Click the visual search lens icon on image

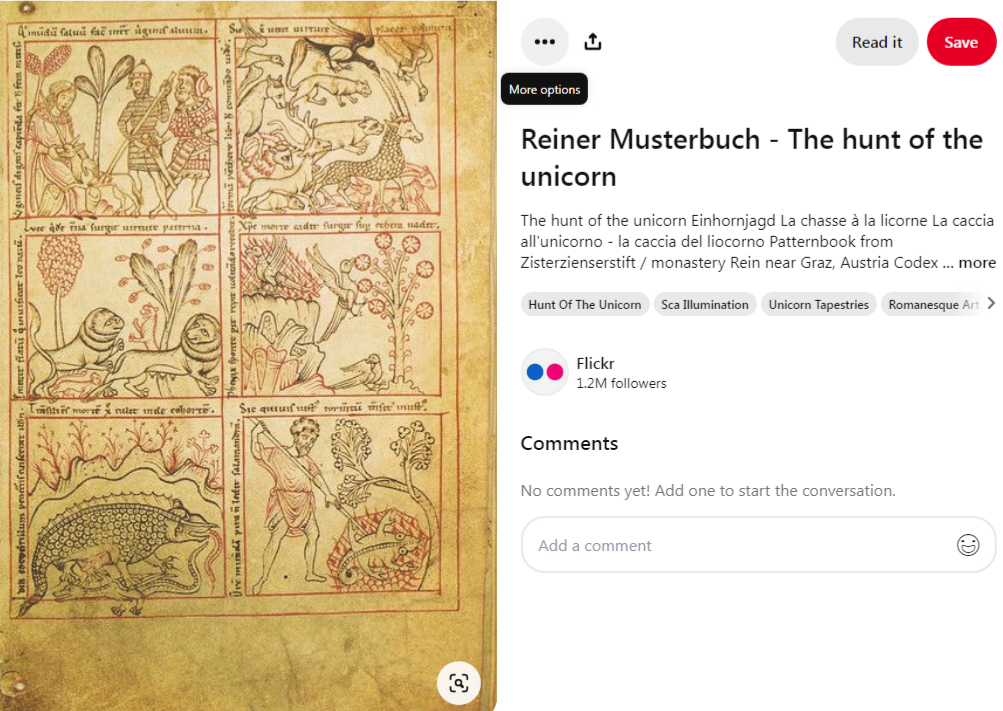click(x=459, y=683)
